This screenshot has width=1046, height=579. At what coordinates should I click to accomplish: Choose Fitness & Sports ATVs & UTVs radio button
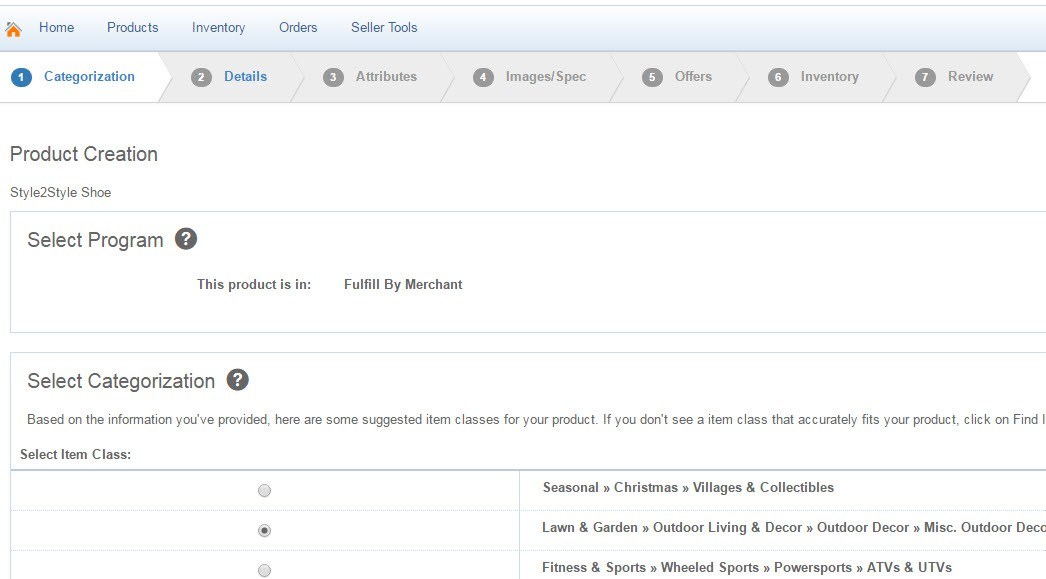[264, 570]
